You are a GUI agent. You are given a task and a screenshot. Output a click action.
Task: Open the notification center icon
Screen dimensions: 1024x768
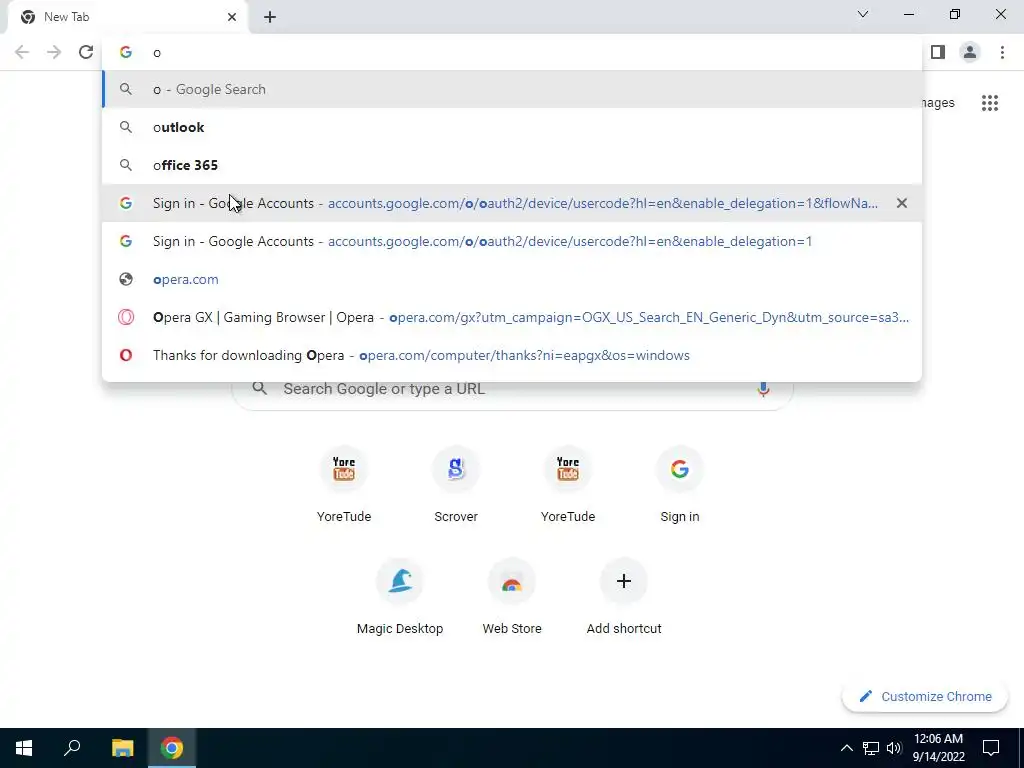[x=991, y=748]
